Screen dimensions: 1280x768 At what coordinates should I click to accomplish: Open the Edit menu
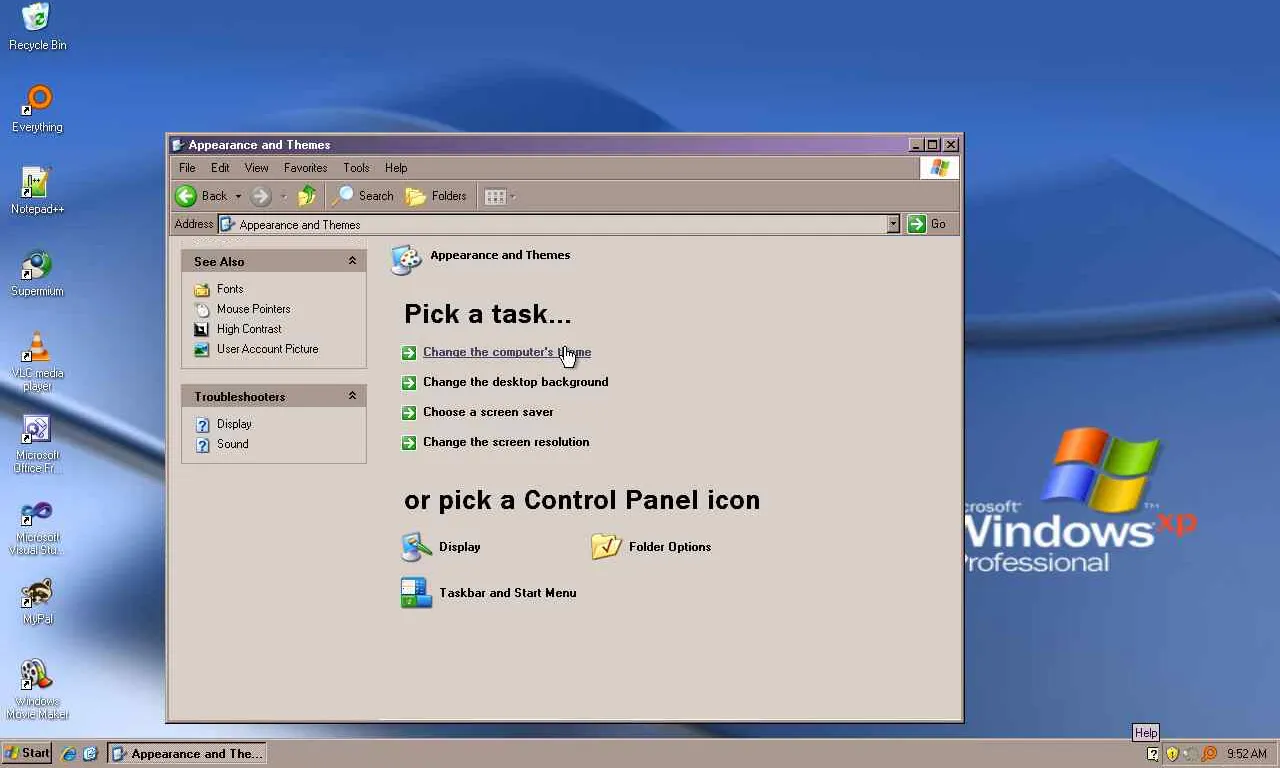tap(220, 168)
